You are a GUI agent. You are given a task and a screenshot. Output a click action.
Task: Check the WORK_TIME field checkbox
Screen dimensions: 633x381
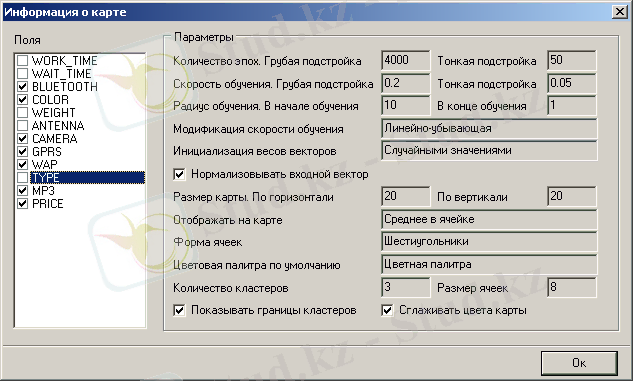click(23, 61)
